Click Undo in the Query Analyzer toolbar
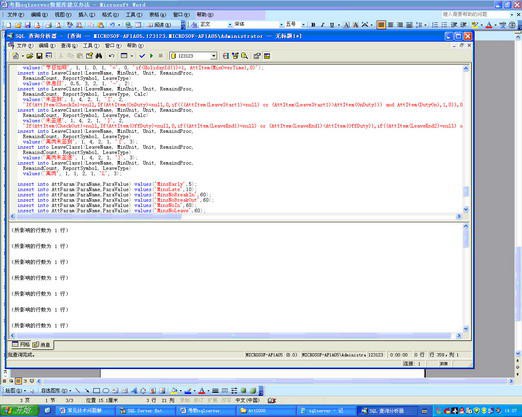This screenshot has width=522, height=417. click(112, 56)
